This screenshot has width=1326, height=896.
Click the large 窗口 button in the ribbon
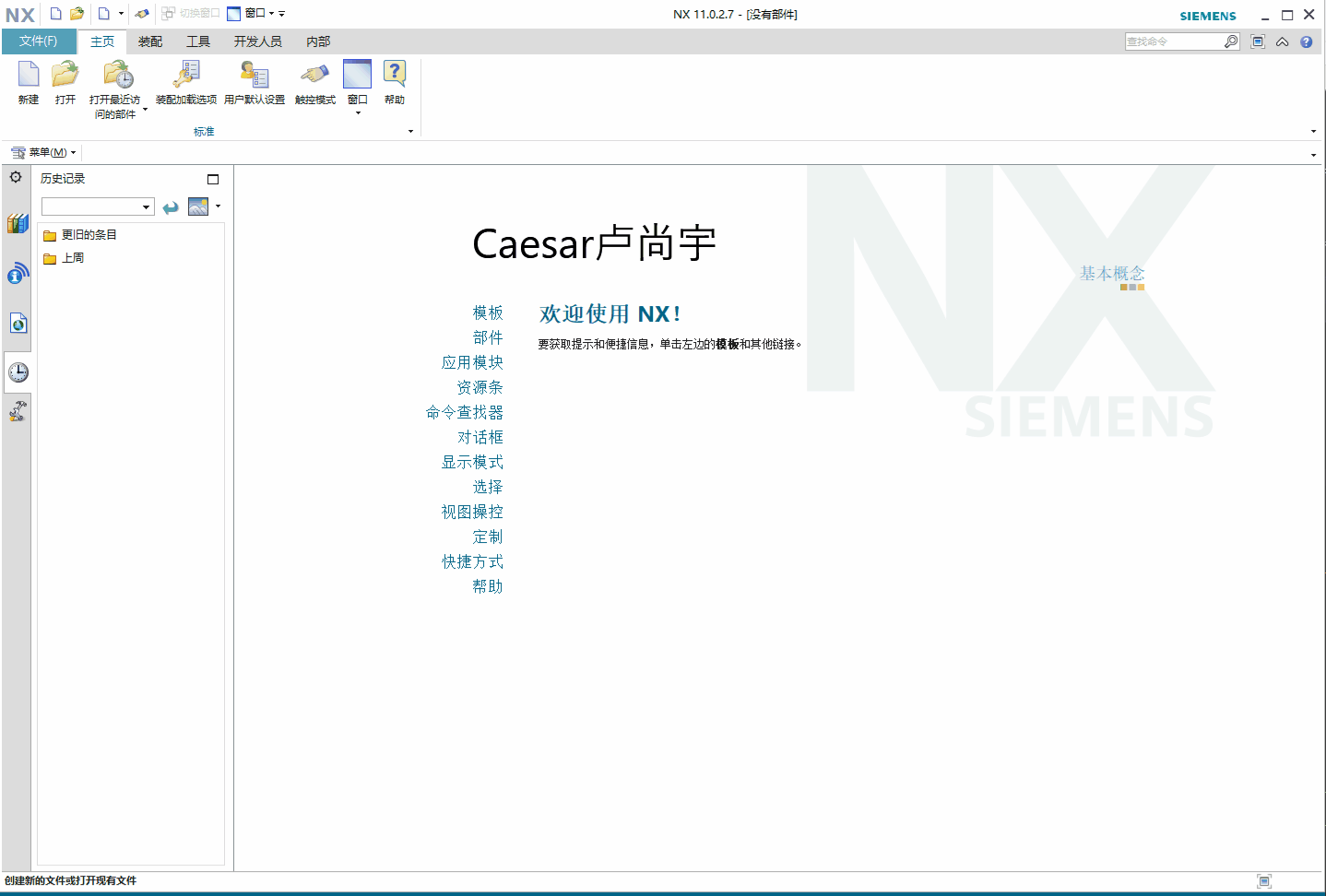pyautogui.click(x=358, y=88)
